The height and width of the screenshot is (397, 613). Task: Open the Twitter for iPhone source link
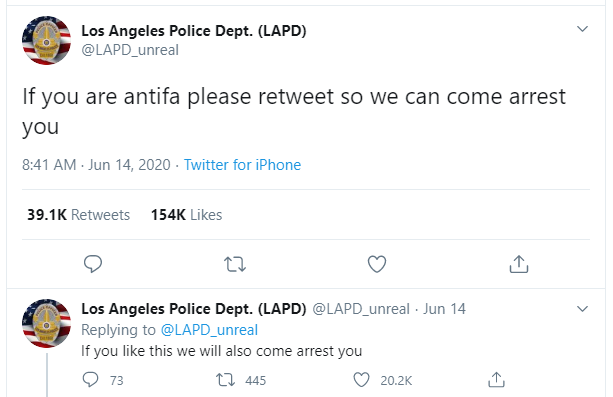click(x=242, y=165)
